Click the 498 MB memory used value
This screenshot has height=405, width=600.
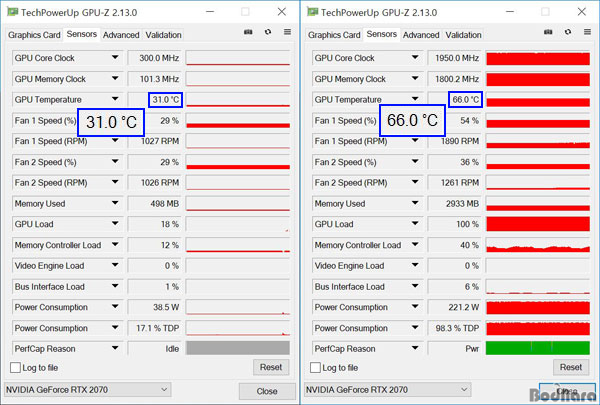coord(165,203)
